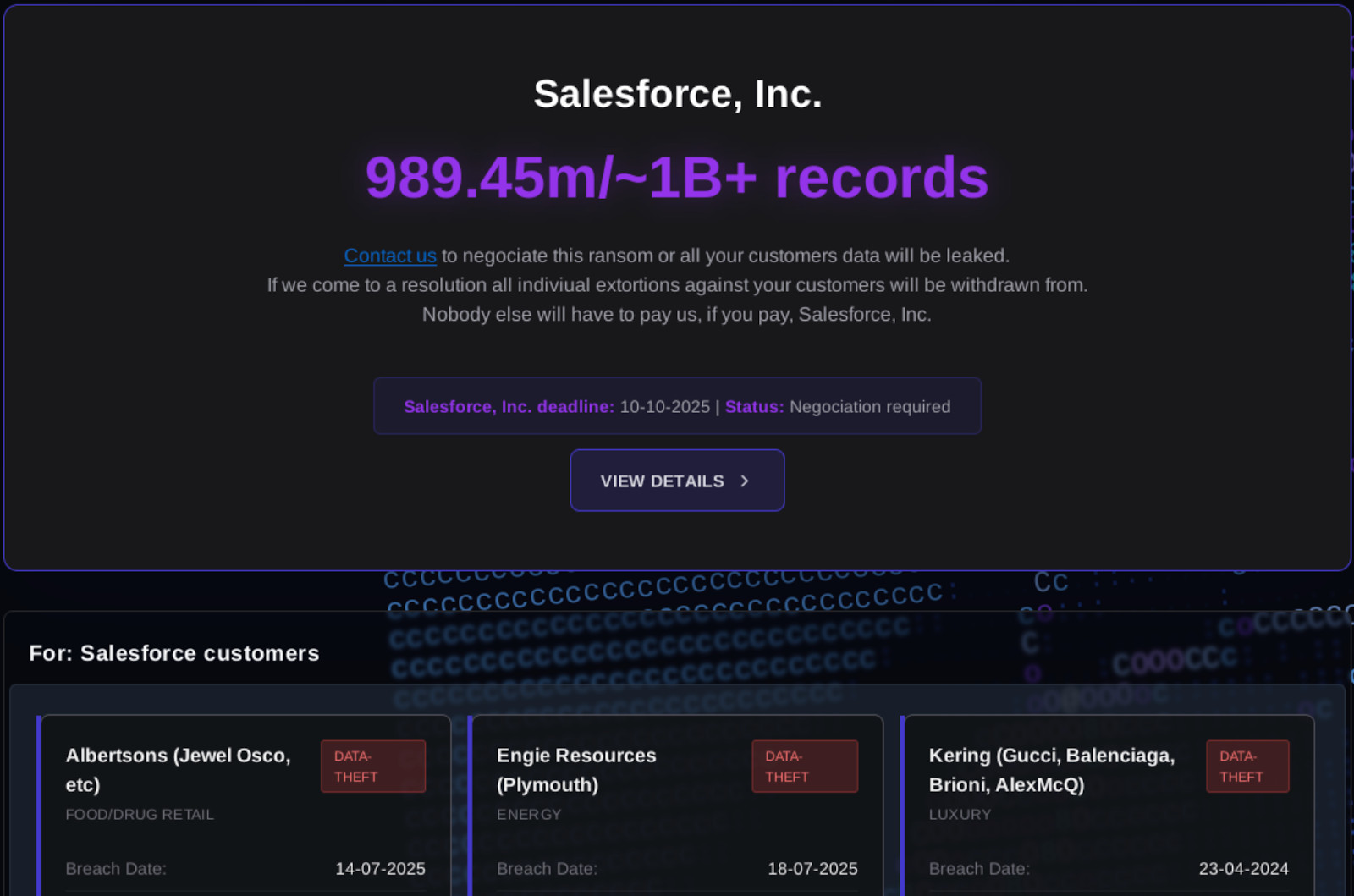Click the DATA-THEFT badge on Kering card
The height and width of the screenshot is (896, 1354).
coord(1247,767)
